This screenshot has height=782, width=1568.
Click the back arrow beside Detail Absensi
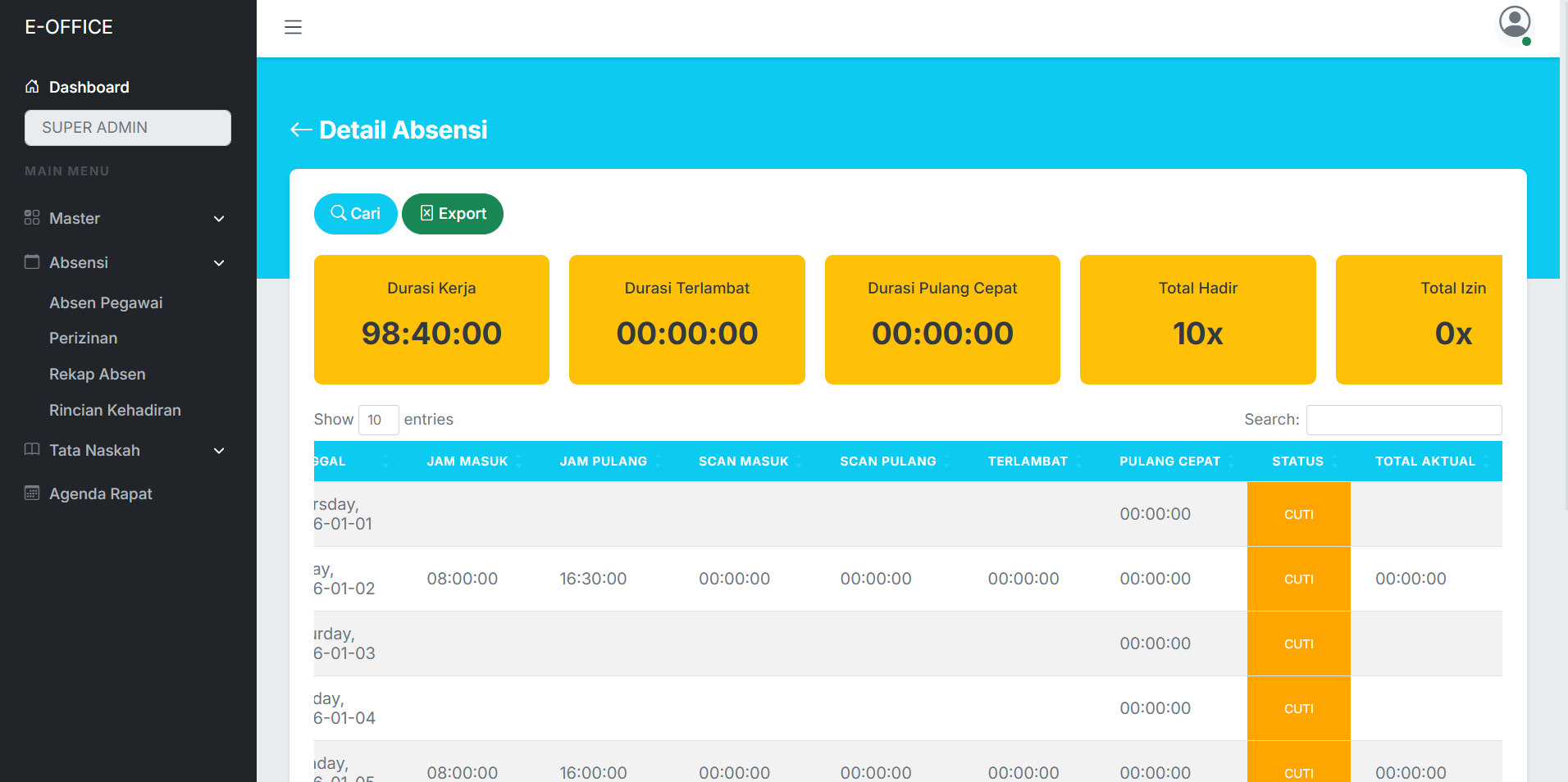(301, 130)
